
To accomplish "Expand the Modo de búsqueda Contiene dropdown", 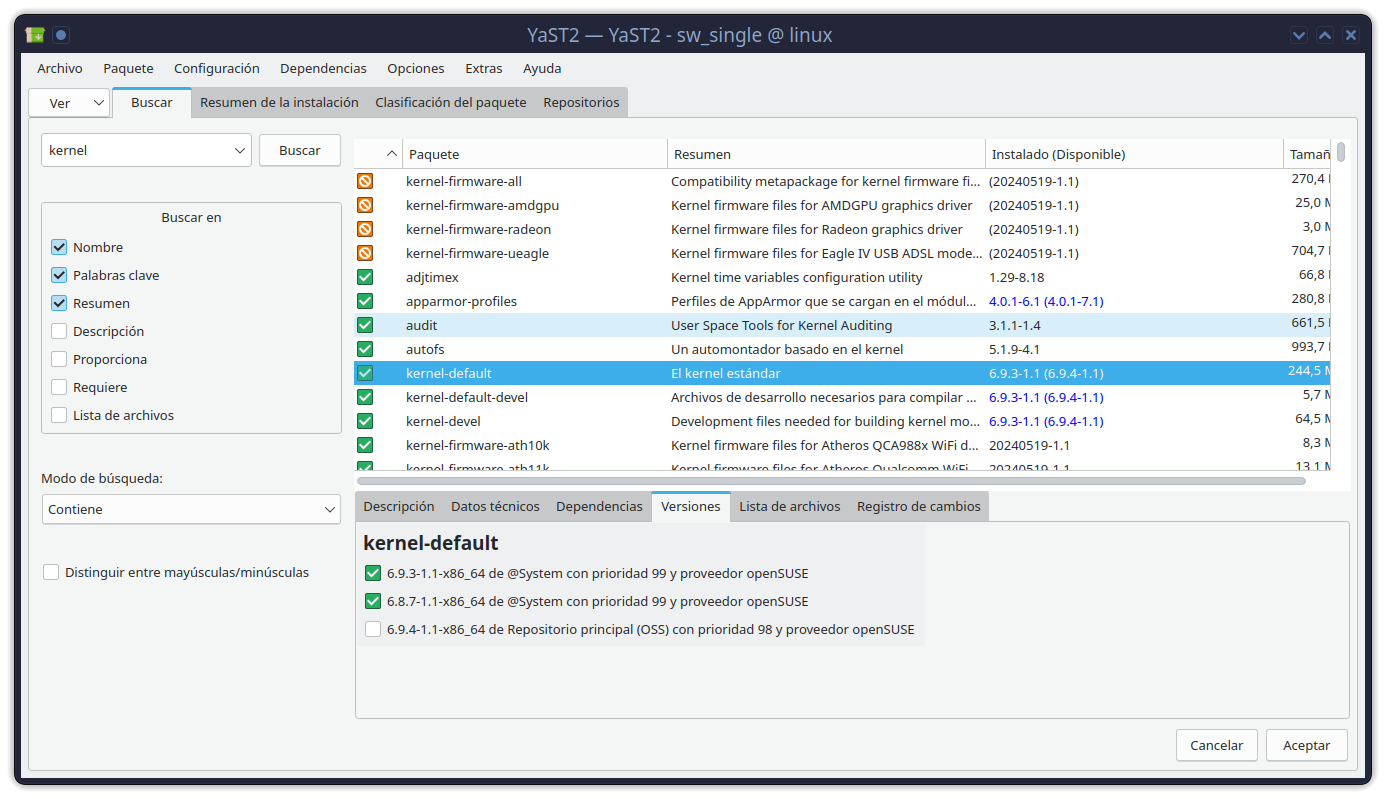I will (x=191, y=509).
